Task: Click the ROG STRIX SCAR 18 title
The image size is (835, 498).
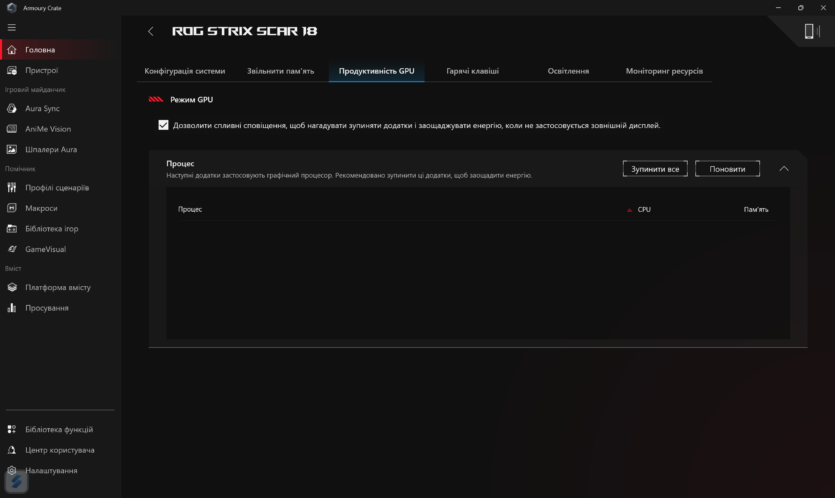Action: coord(244,31)
